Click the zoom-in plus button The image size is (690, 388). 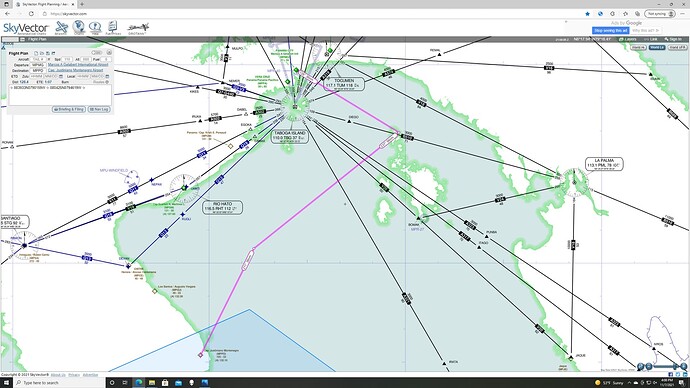click(x=683, y=366)
